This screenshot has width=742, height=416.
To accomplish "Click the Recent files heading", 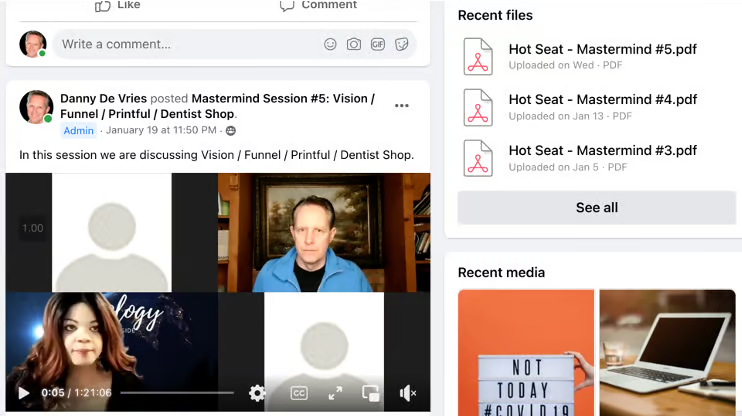I will pos(495,15).
